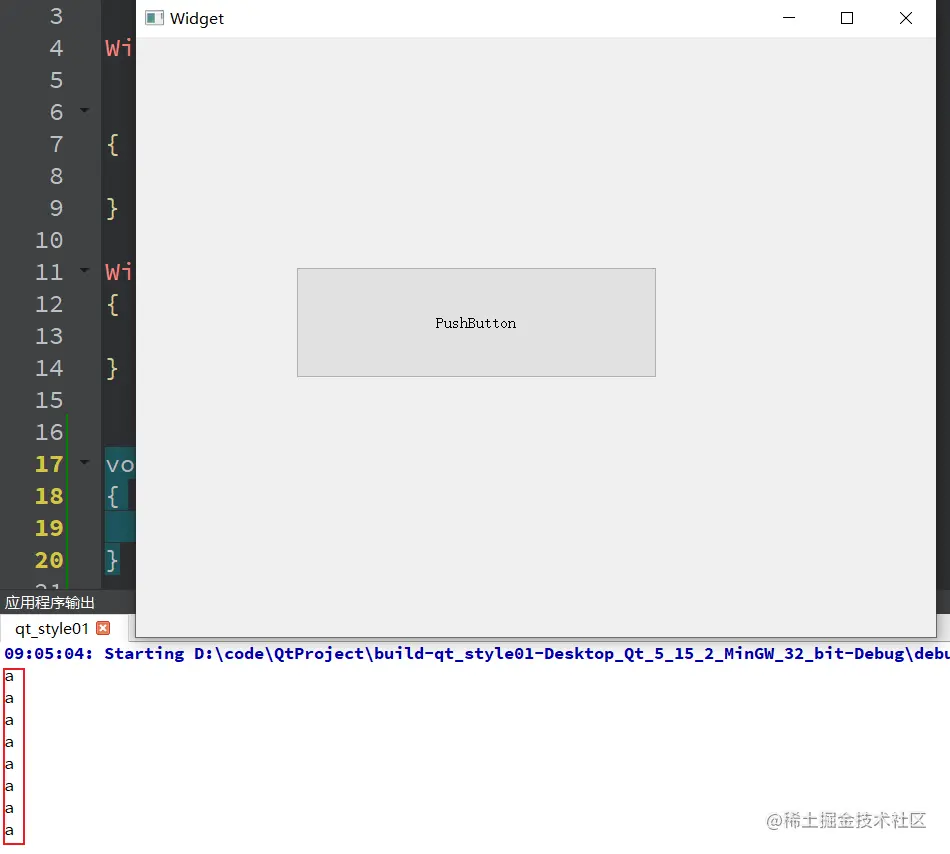Close the Widget window
950x854 pixels.
[x=906, y=18]
